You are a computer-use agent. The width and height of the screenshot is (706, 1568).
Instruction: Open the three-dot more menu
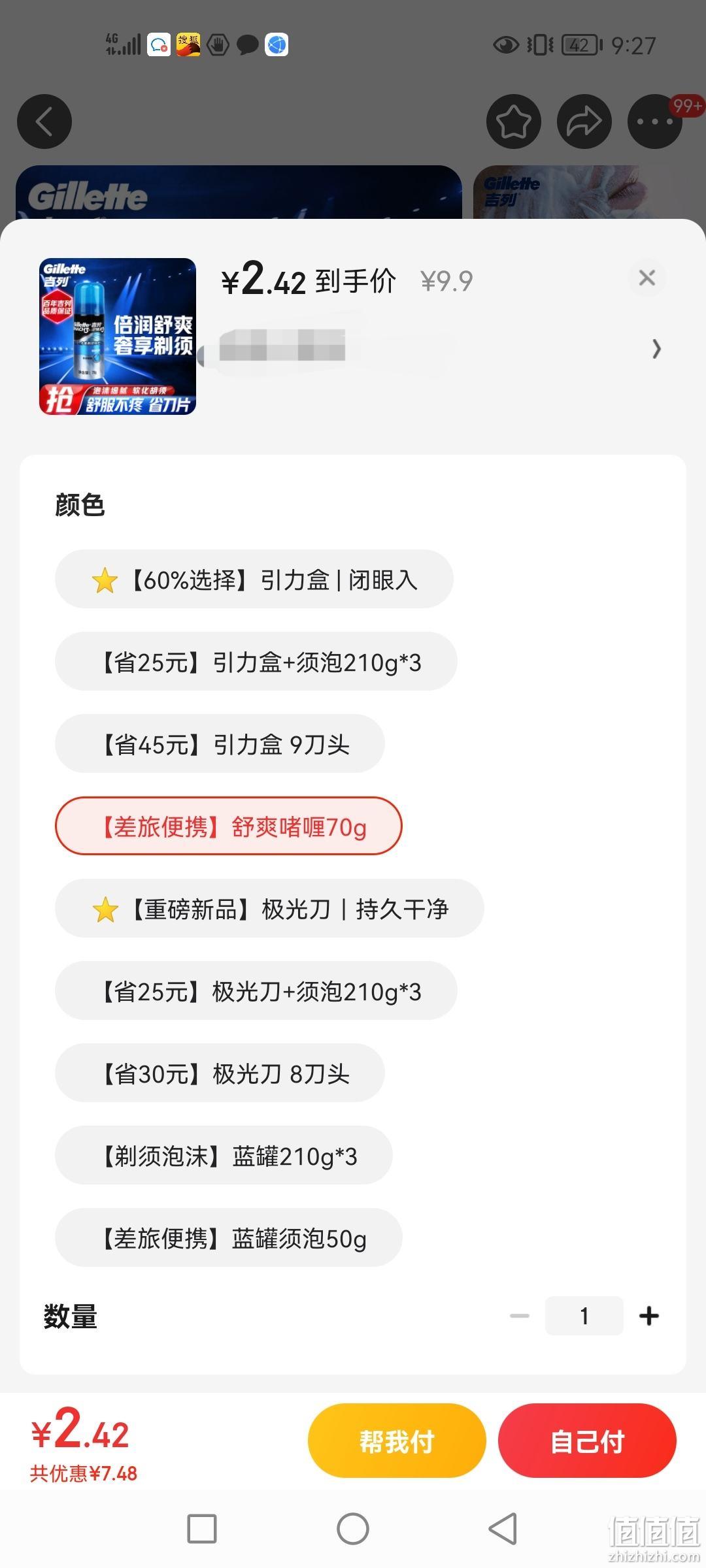pyautogui.click(x=654, y=122)
